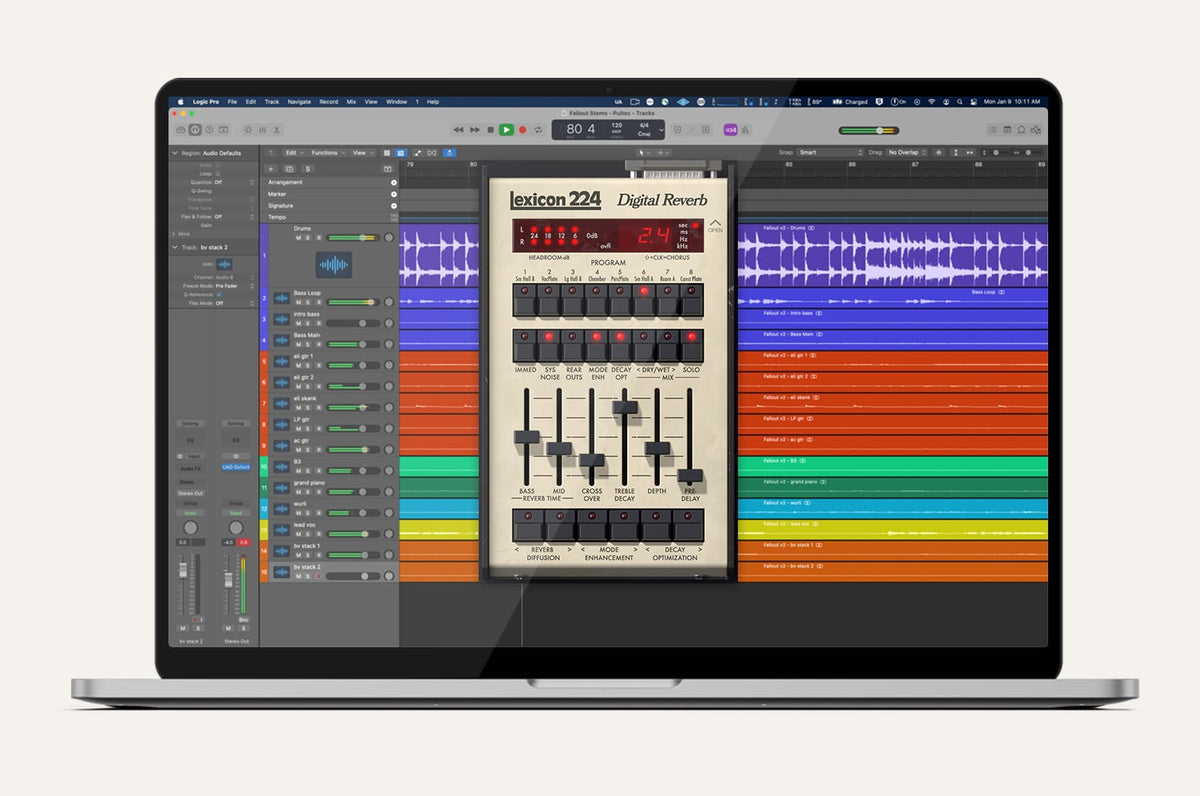Screen dimensions: 1200x796
Task: Toggle the Inspector button in the toolbar
Action: click(x=195, y=130)
